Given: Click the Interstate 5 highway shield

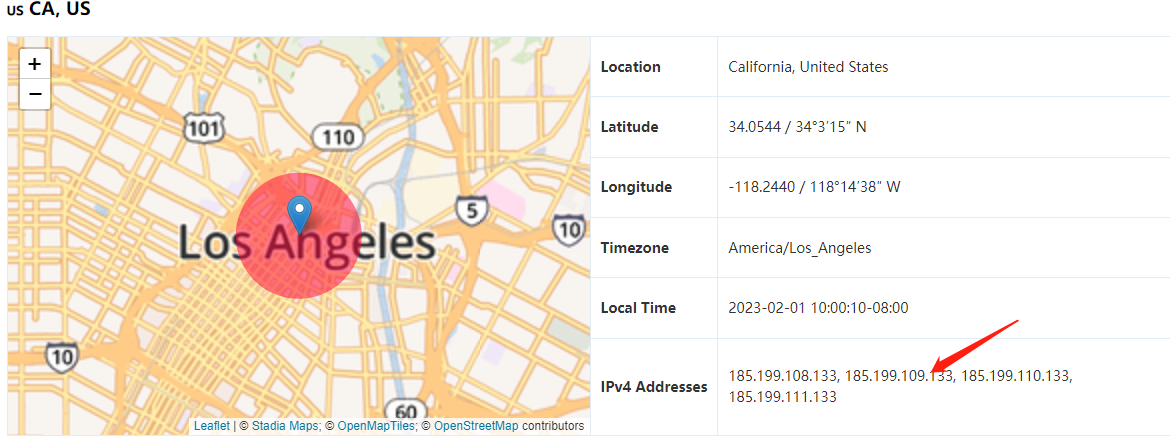Looking at the screenshot, I should coord(471,210).
